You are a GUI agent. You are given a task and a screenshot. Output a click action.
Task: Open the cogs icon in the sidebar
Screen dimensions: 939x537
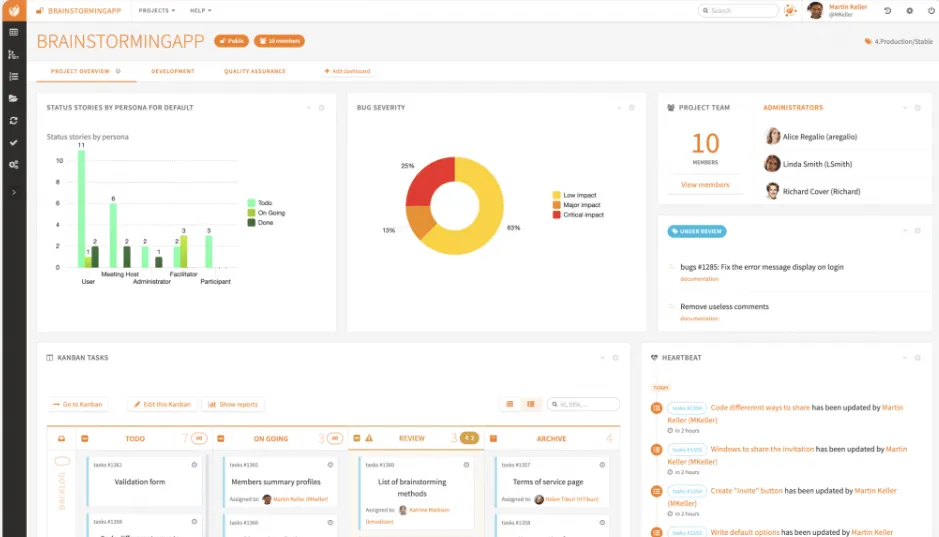[x=13, y=165]
